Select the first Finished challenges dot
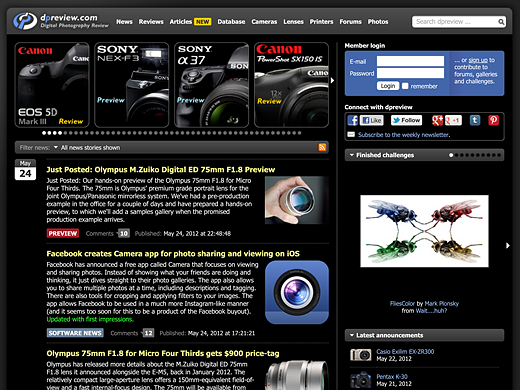 451,155
